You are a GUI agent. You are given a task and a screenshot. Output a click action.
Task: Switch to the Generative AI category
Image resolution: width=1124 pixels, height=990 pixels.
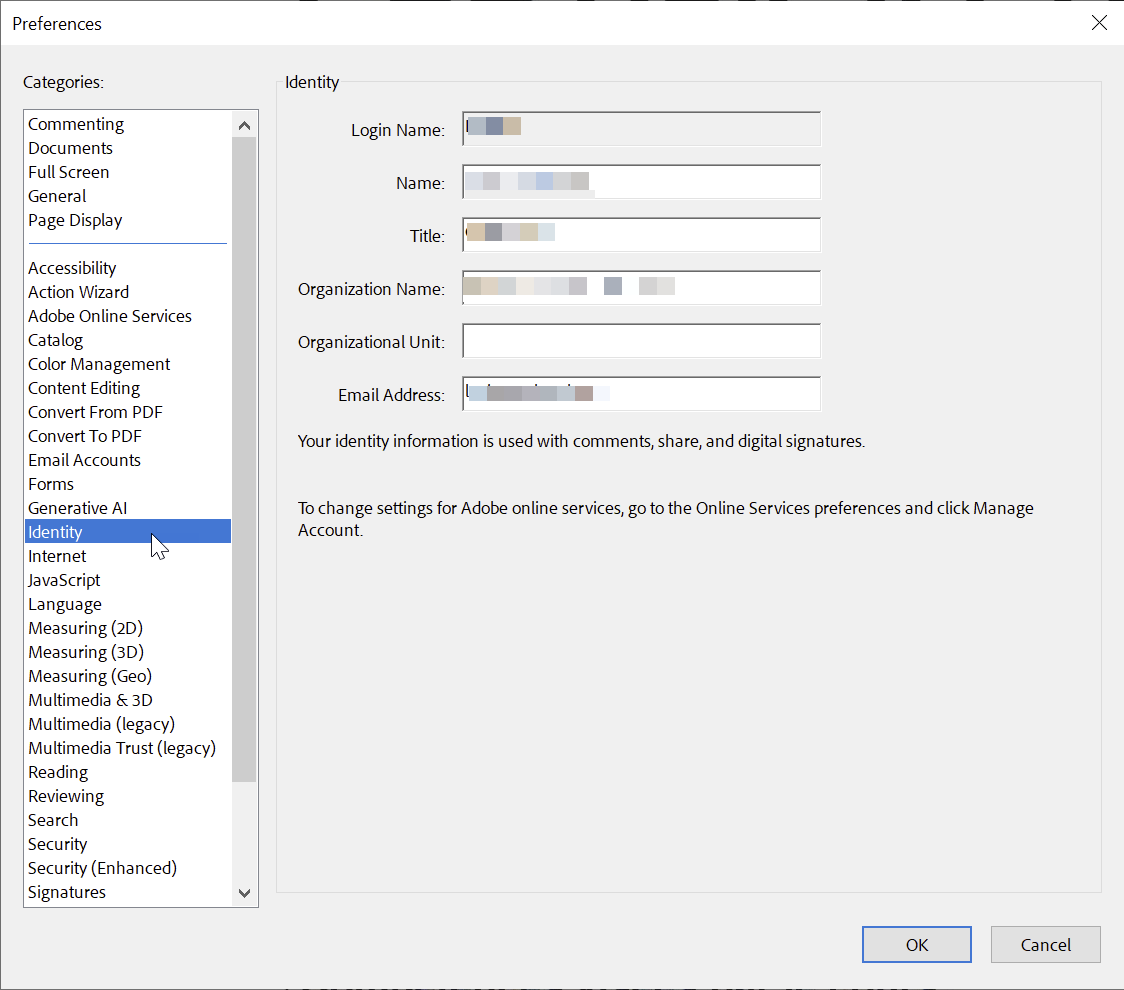pyautogui.click(x=77, y=508)
